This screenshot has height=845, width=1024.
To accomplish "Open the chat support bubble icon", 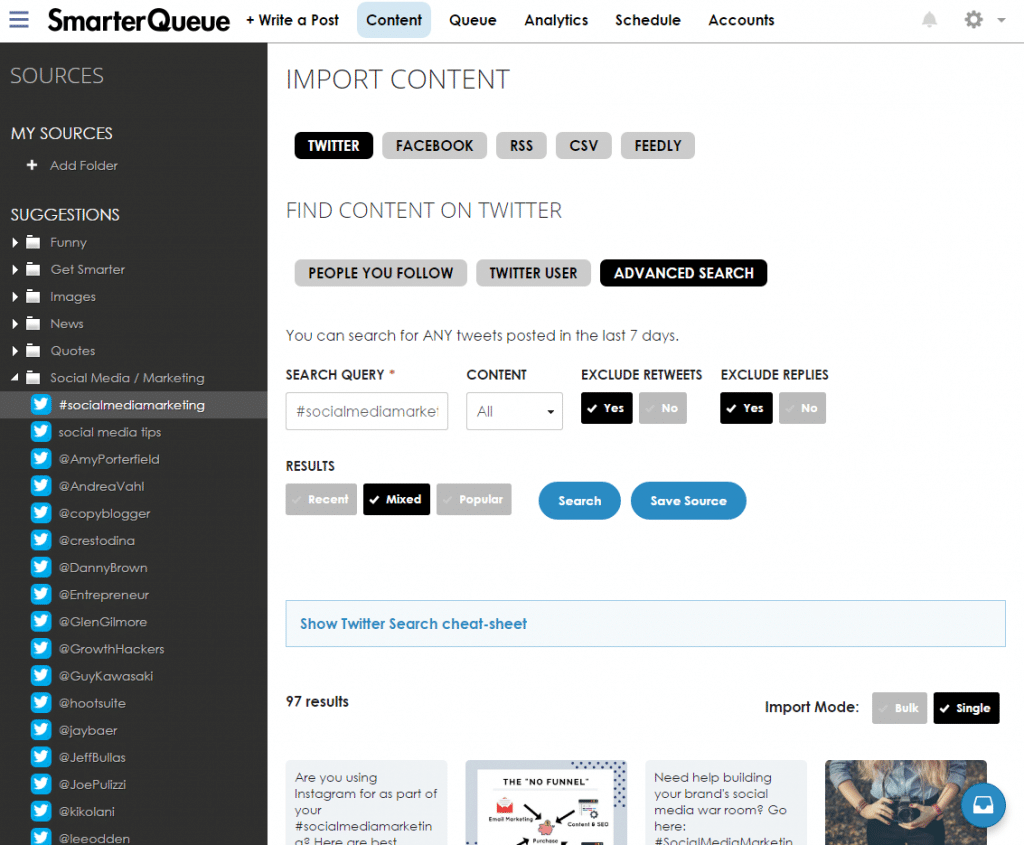I will pyautogui.click(x=983, y=805).
